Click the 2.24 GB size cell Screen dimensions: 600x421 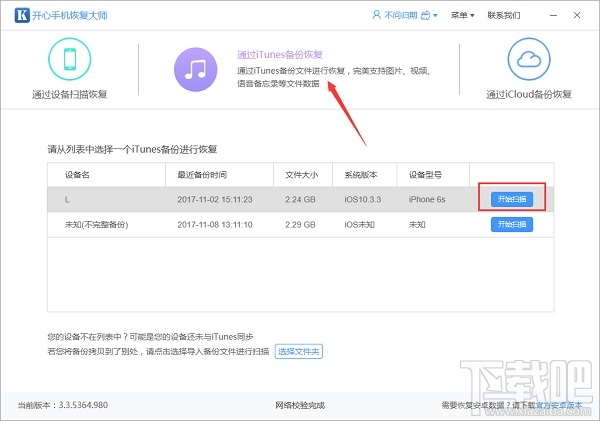[x=300, y=199]
